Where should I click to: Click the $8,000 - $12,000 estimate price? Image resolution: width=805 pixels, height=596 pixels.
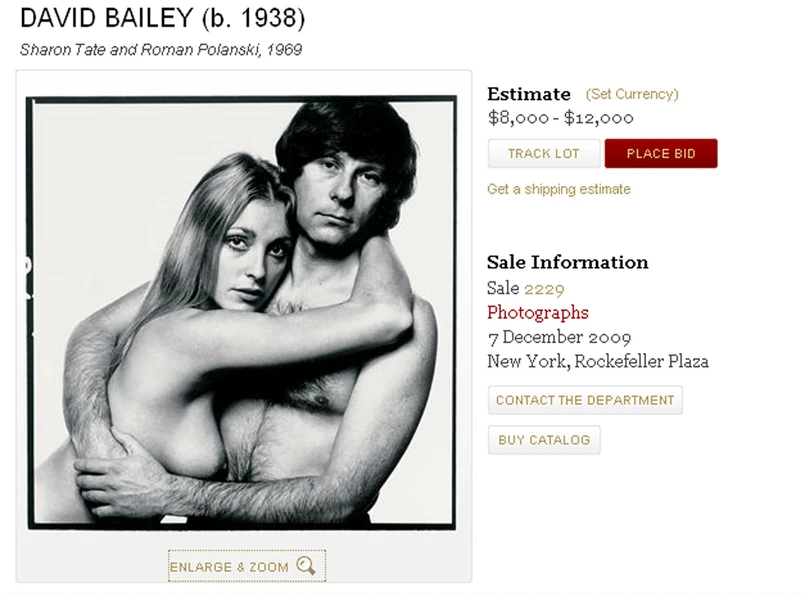pos(561,118)
